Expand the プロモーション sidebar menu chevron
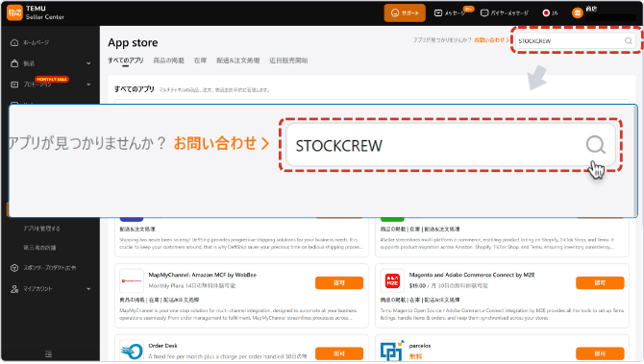Screen dimensions: 644x364 click(88, 85)
